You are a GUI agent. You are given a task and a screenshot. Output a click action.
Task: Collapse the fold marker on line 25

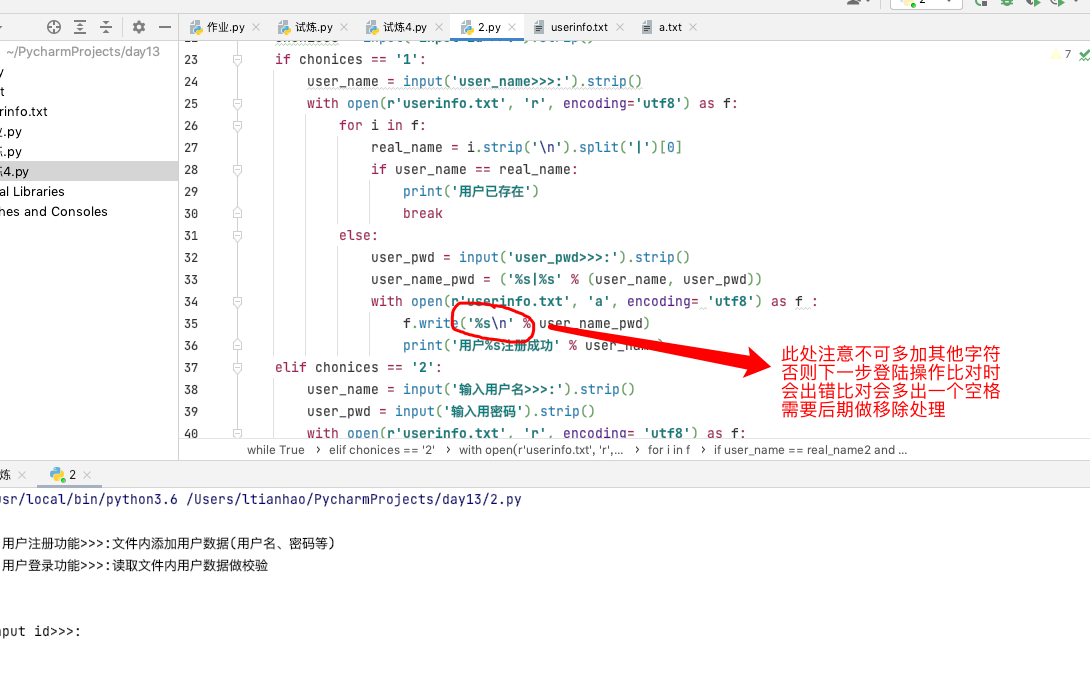click(237, 104)
